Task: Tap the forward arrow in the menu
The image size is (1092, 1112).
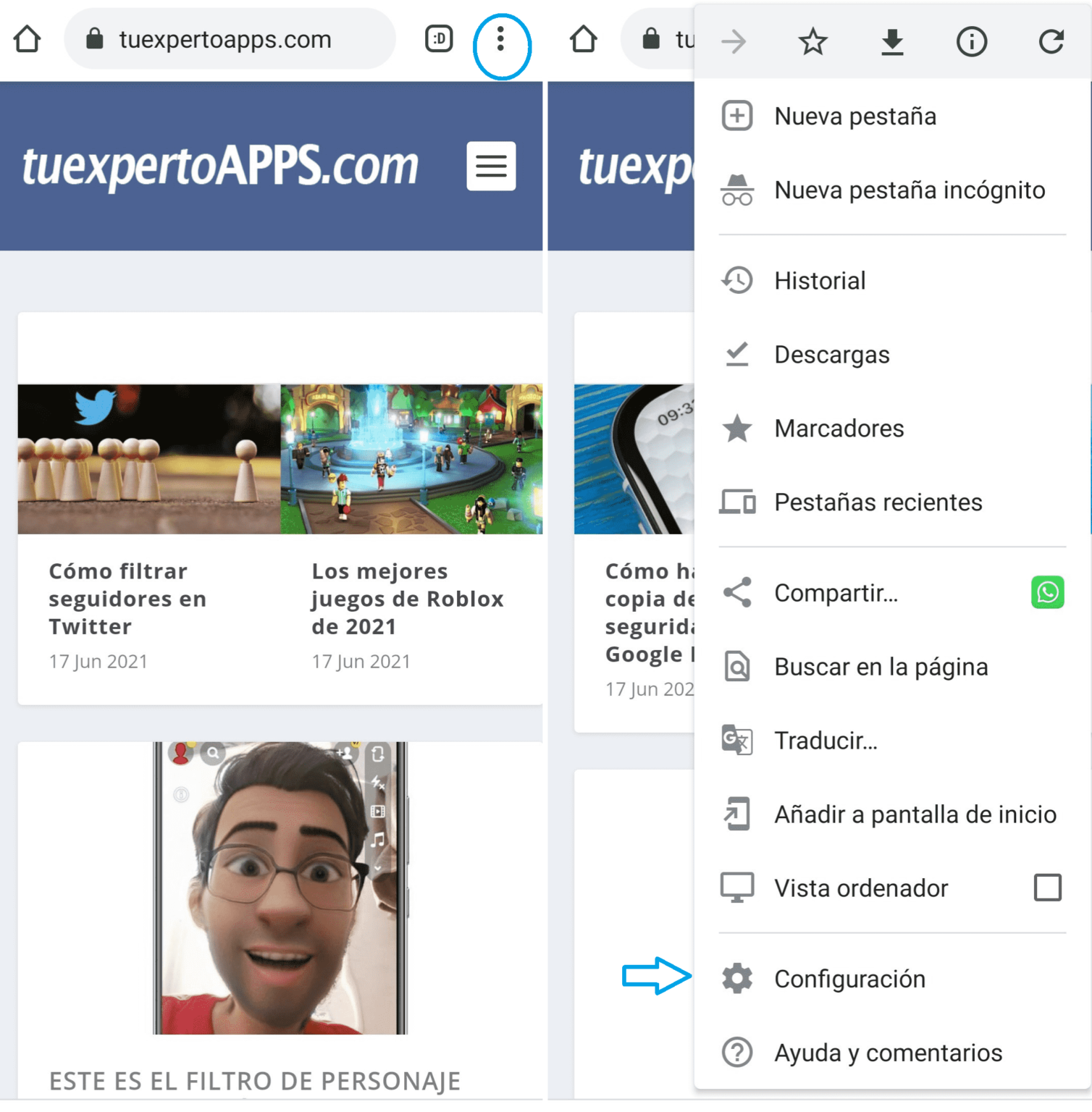Action: [734, 42]
